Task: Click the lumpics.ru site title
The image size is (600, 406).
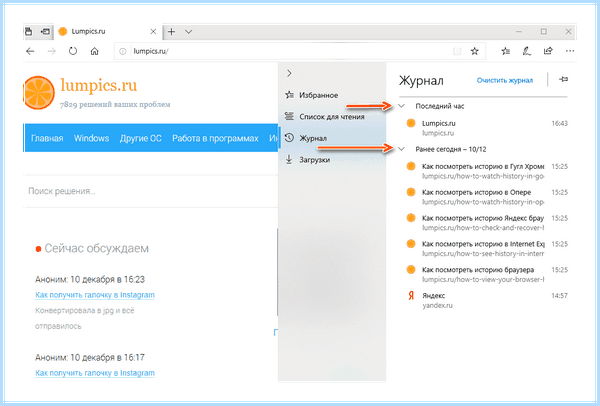Action: point(99,85)
